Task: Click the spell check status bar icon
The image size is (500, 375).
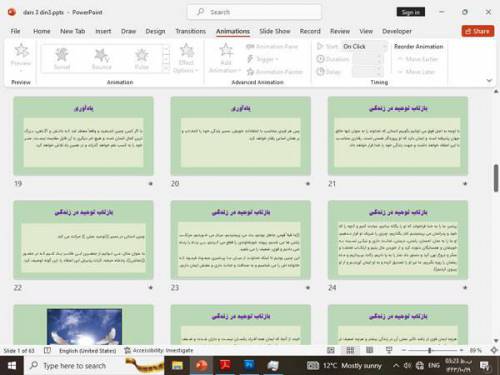Action: pos(47,350)
